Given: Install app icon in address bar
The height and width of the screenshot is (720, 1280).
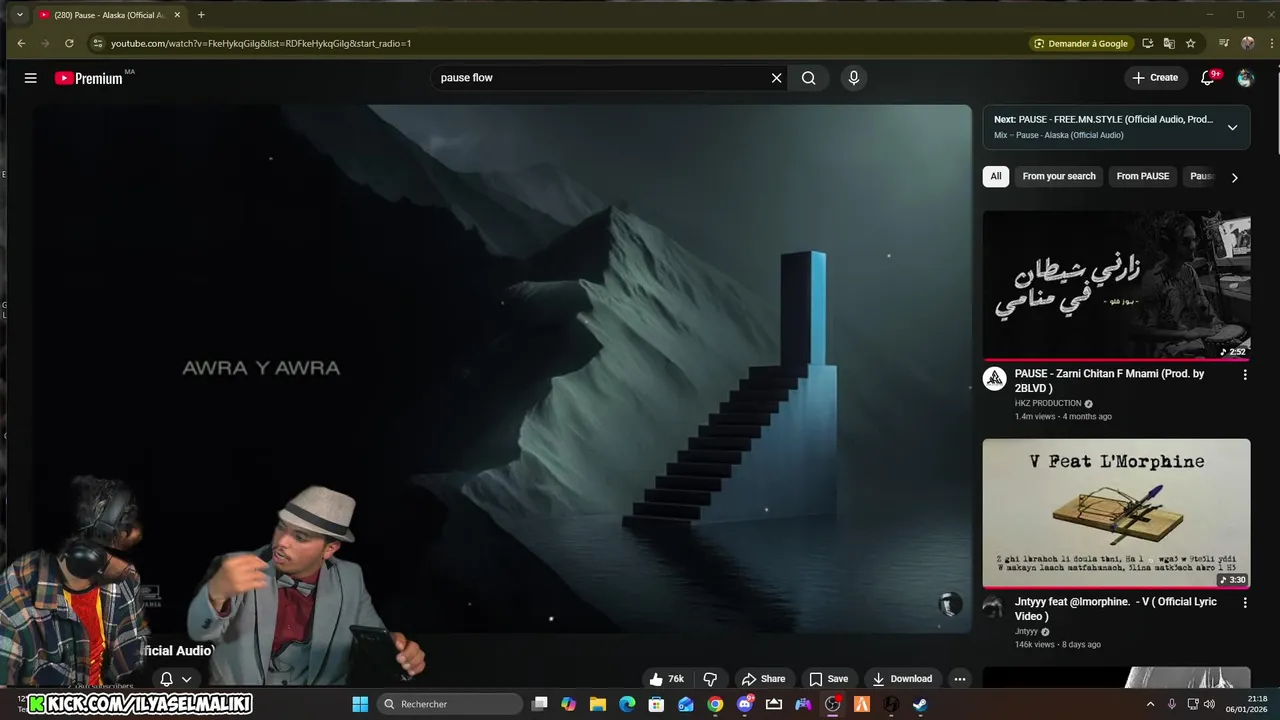Looking at the screenshot, I should click(x=1147, y=43).
